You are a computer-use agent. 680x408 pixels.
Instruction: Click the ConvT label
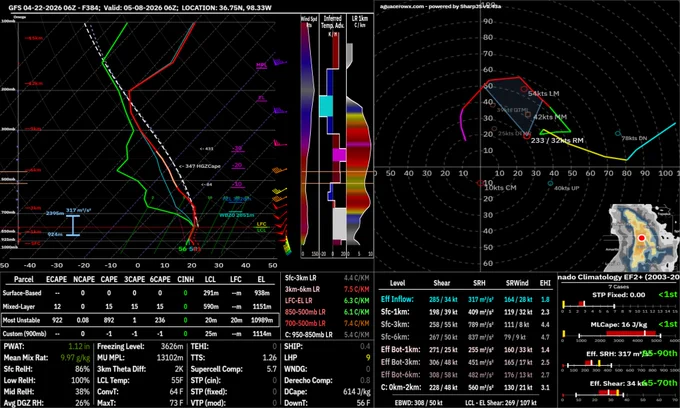[107, 392]
